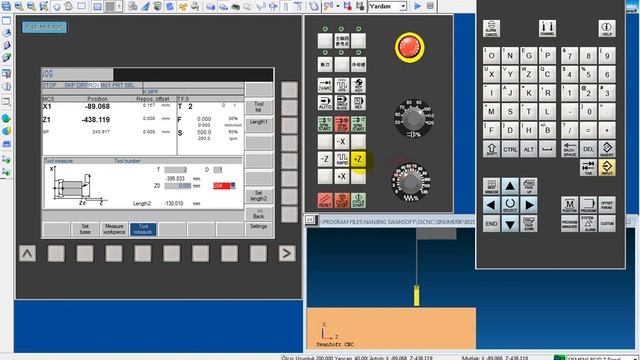Adjust the spindle override rotary knob
Viewport: 640px width, 360px height.
tap(413, 119)
